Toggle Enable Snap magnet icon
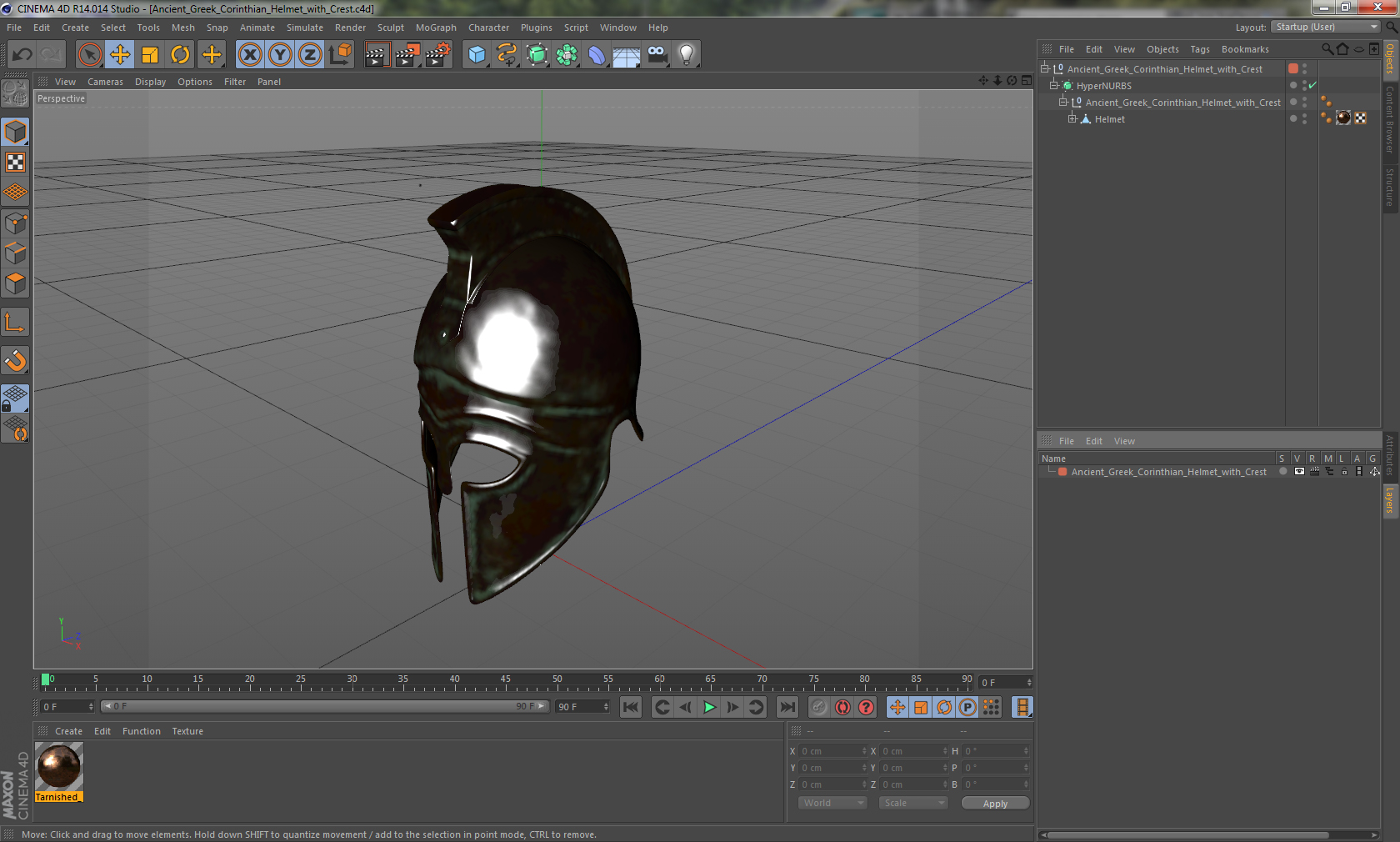Image resolution: width=1400 pixels, height=842 pixels. pos(15,360)
